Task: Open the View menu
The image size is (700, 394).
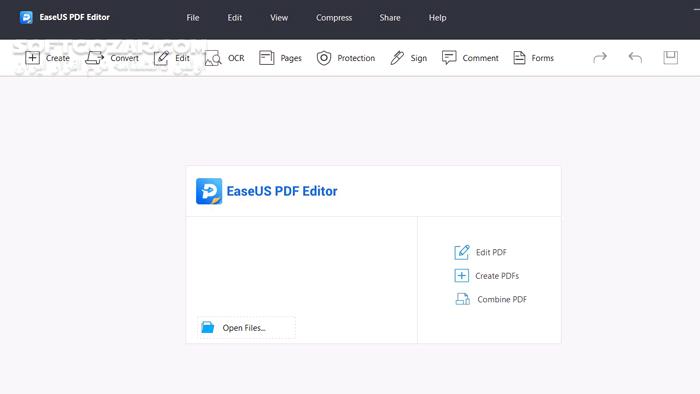Action: tap(279, 18)
